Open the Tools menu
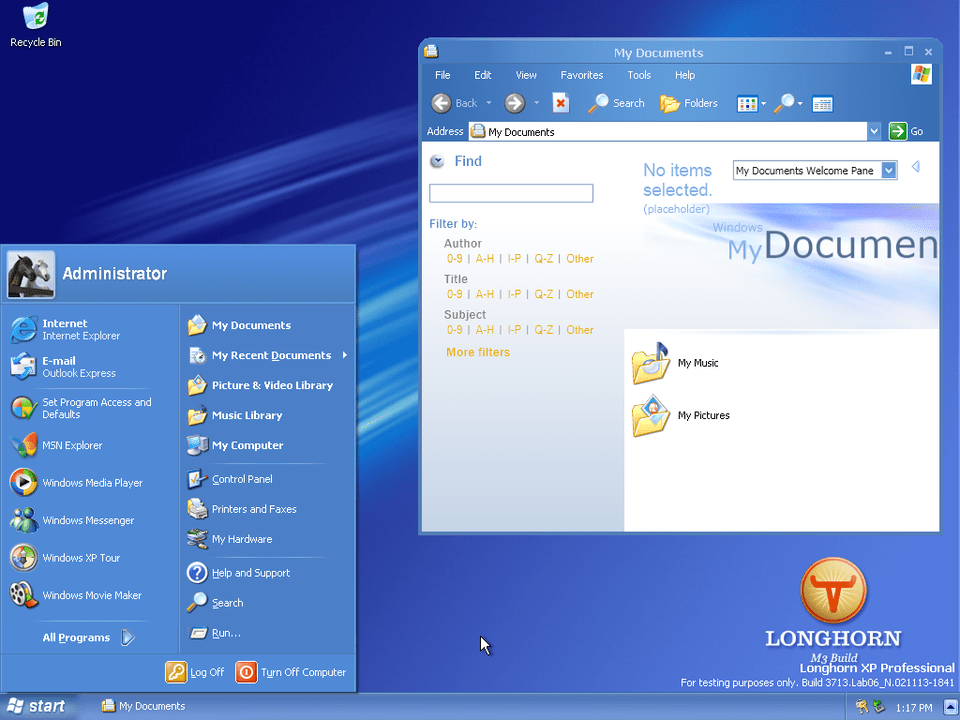The image size is (960, 720). 639,74
